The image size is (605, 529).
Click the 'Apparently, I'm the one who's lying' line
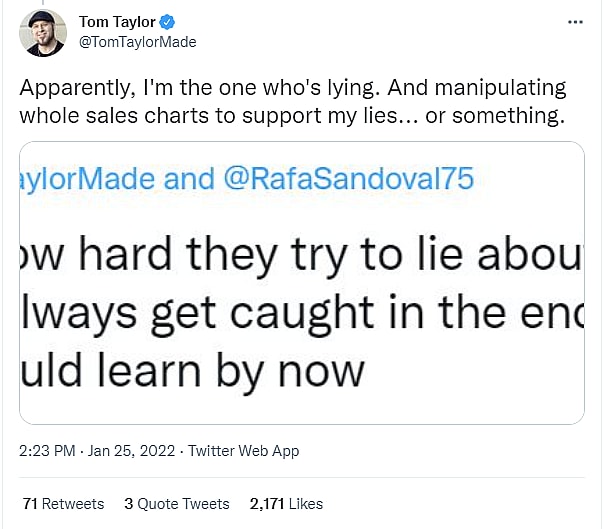tap(292, 88)
